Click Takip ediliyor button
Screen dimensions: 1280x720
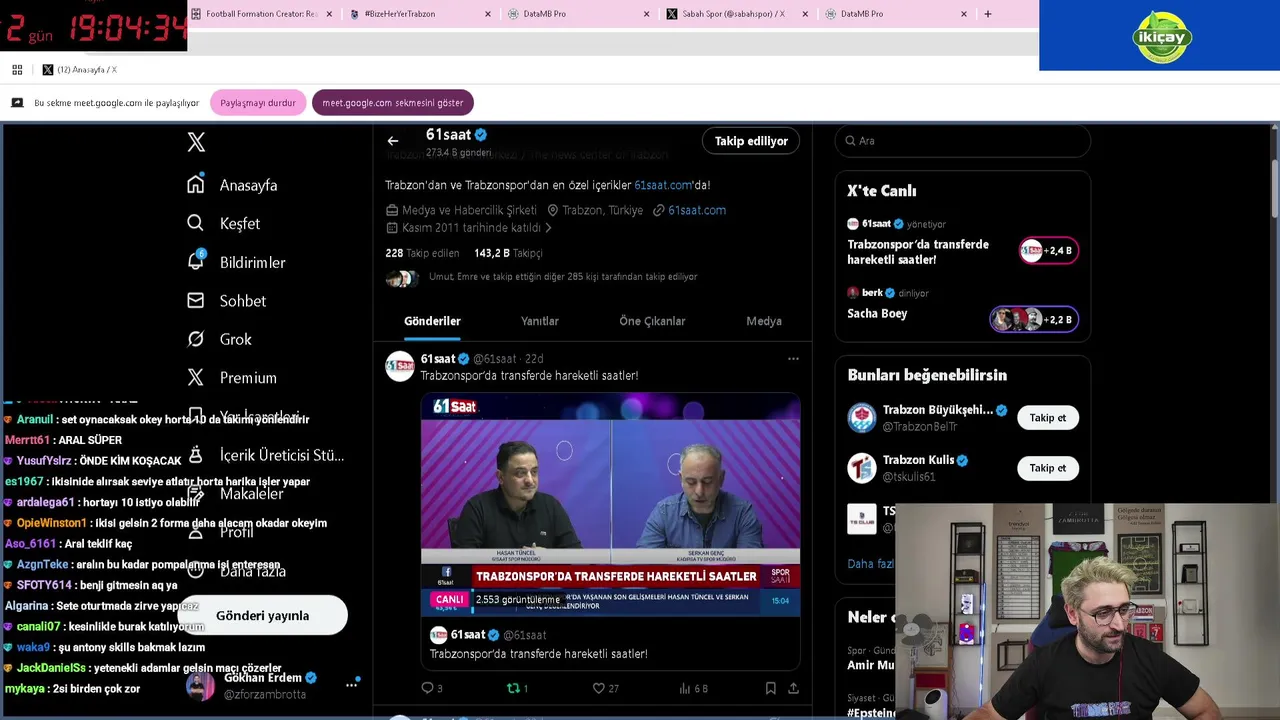(751, 141)
